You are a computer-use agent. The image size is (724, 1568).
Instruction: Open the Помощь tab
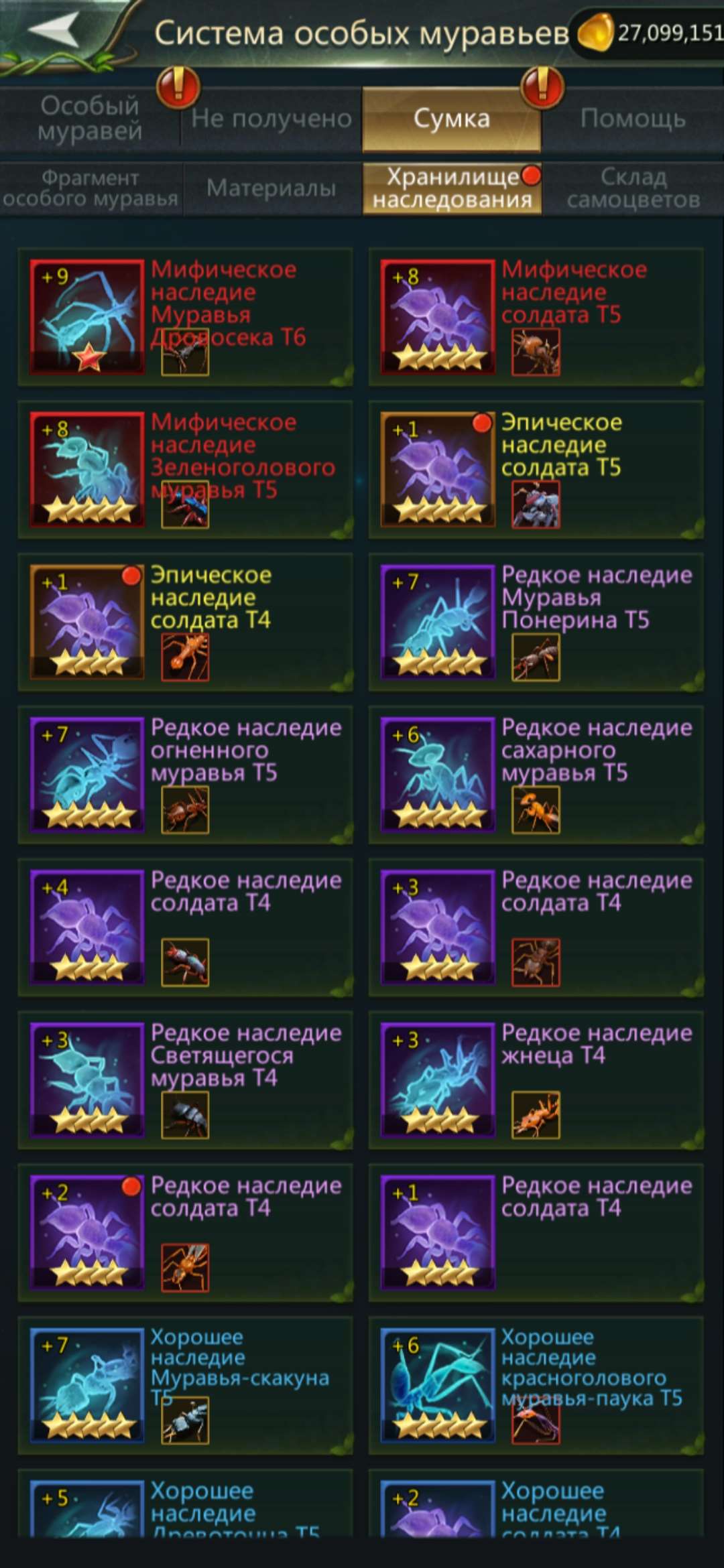click(633, 119)
